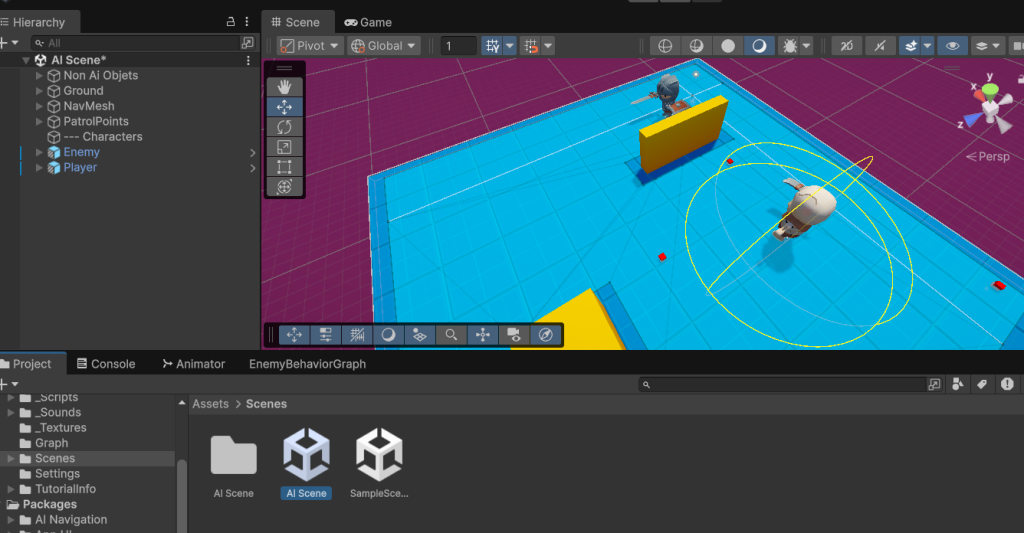Click the magnifier icon in bottom overlay toolbar
Image resolution: width=1024 pixels, height=533 pixels.
[x=451, y=335]
